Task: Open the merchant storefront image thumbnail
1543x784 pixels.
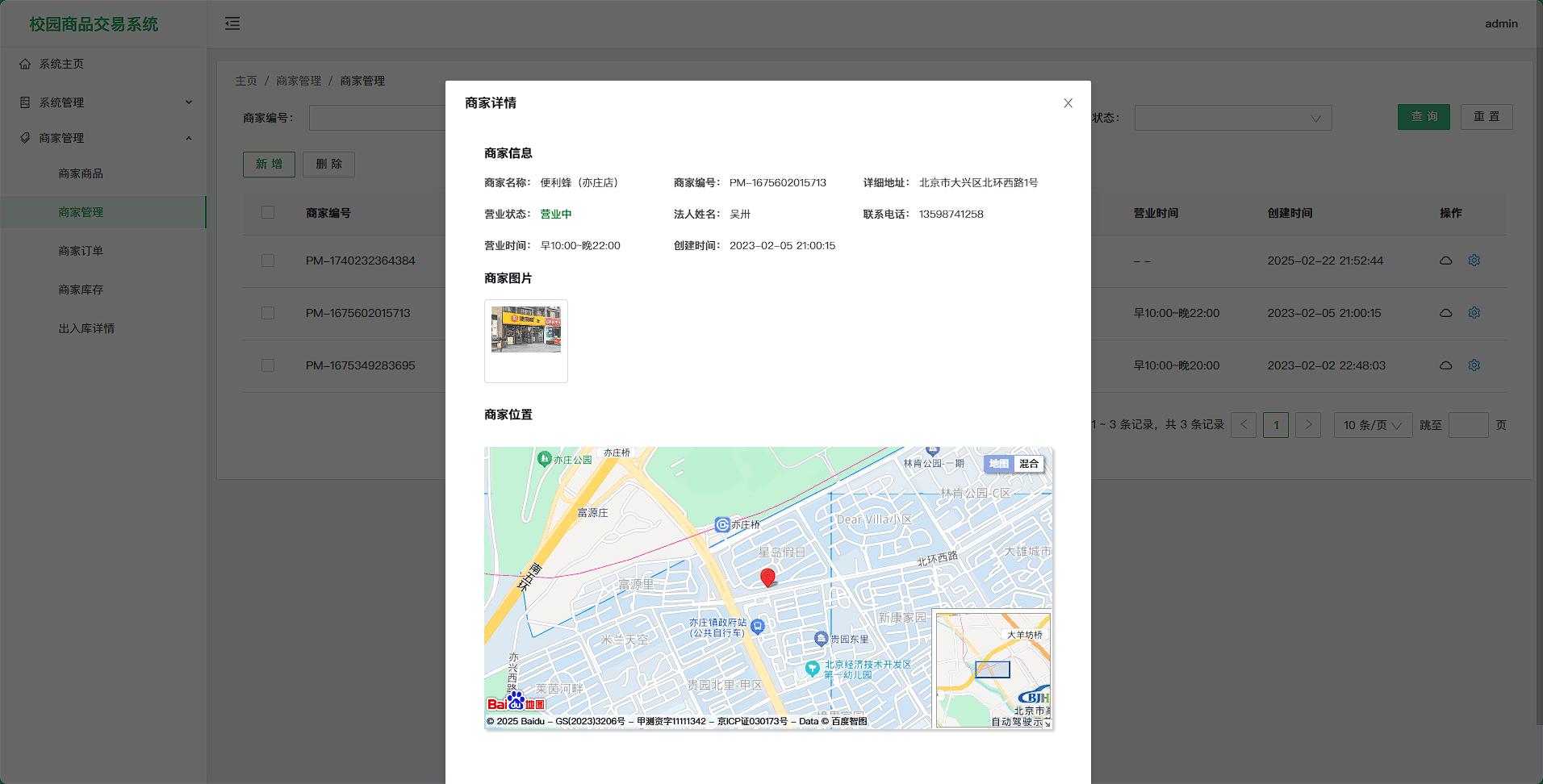Action: pyautogui.click(x=526, y=329)
